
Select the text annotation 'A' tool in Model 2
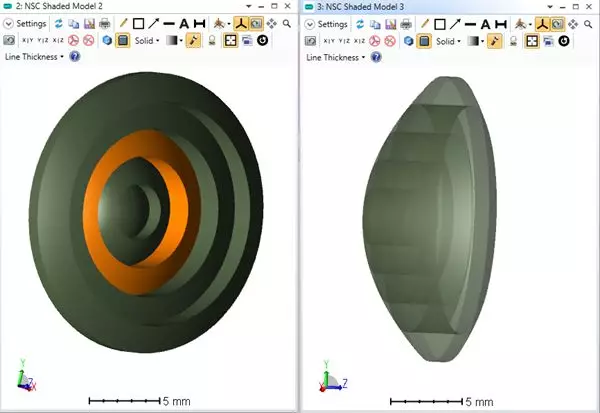click(185, 23)
